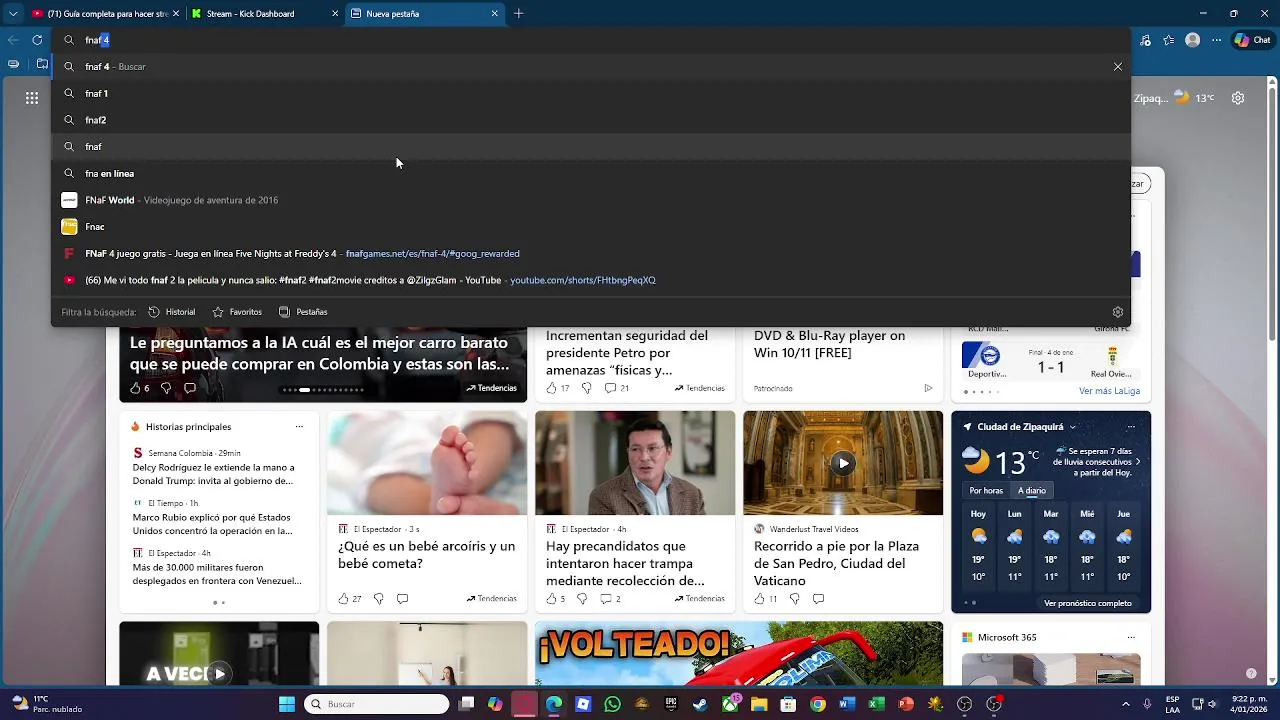This screenshot has width=1280, height=720.
Task: Open the Favorites star-list icon in toolbar
Action: 1169,40
